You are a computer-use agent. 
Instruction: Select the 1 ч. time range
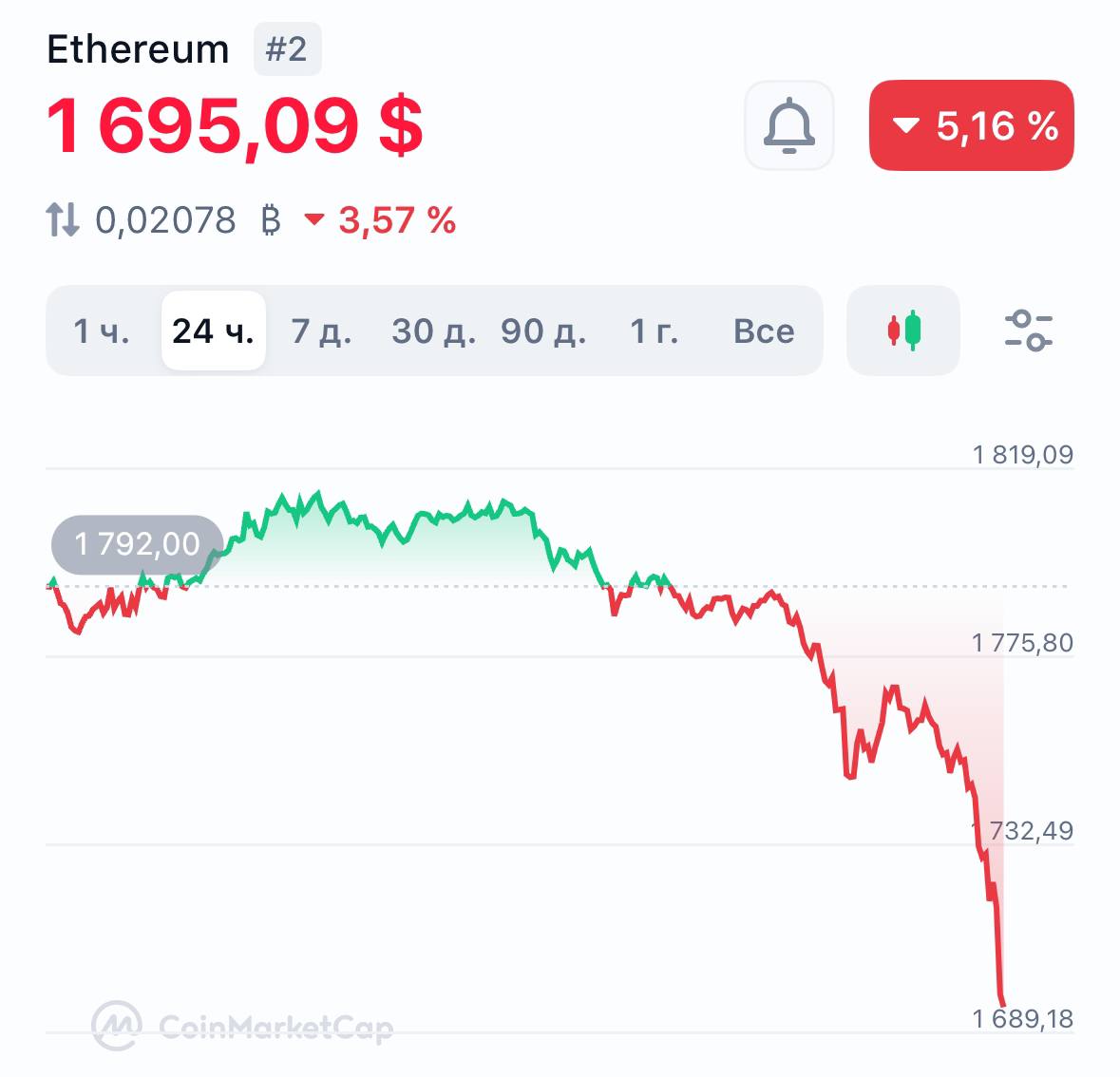[102, 331]
